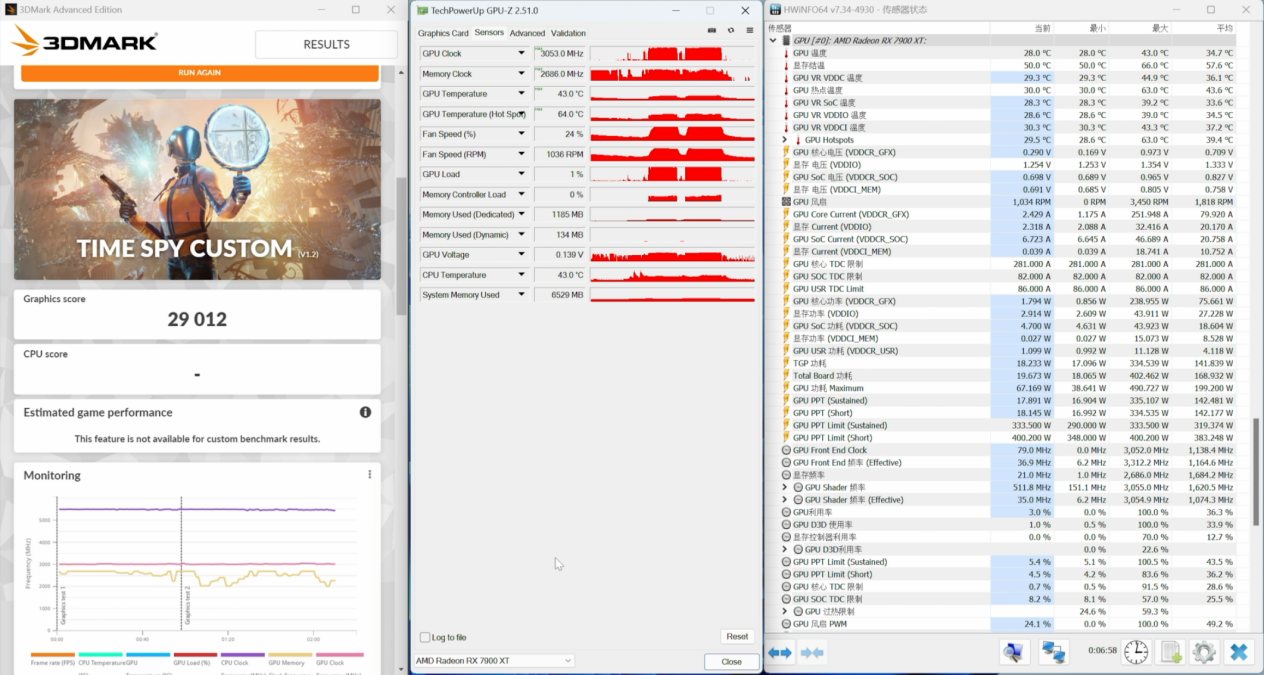
Task: Click HWiNFO network monitors icon
Action: tap(1053, 652)
